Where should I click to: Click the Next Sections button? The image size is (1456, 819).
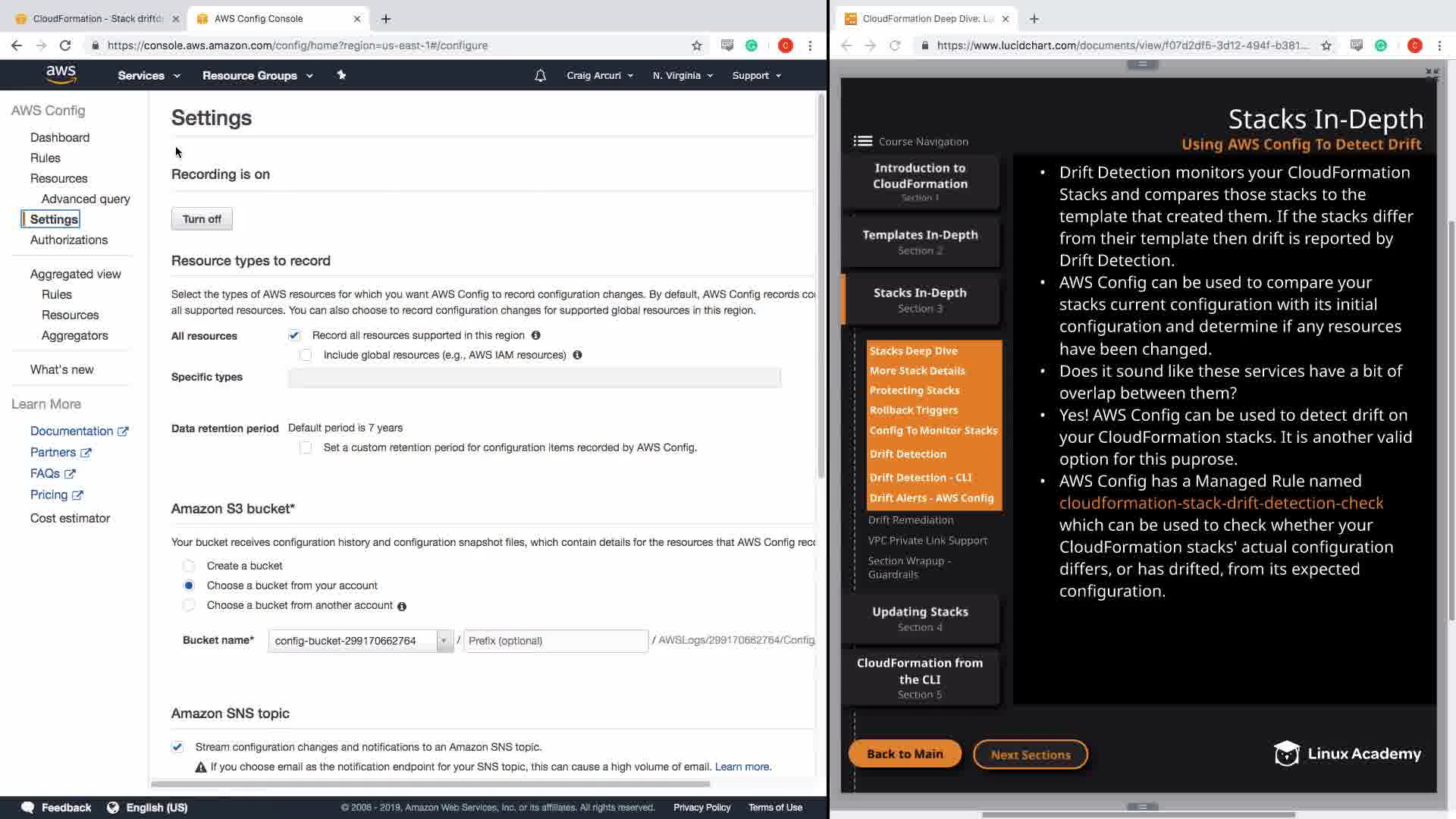pyautogui.click(x=1030, y=755)
